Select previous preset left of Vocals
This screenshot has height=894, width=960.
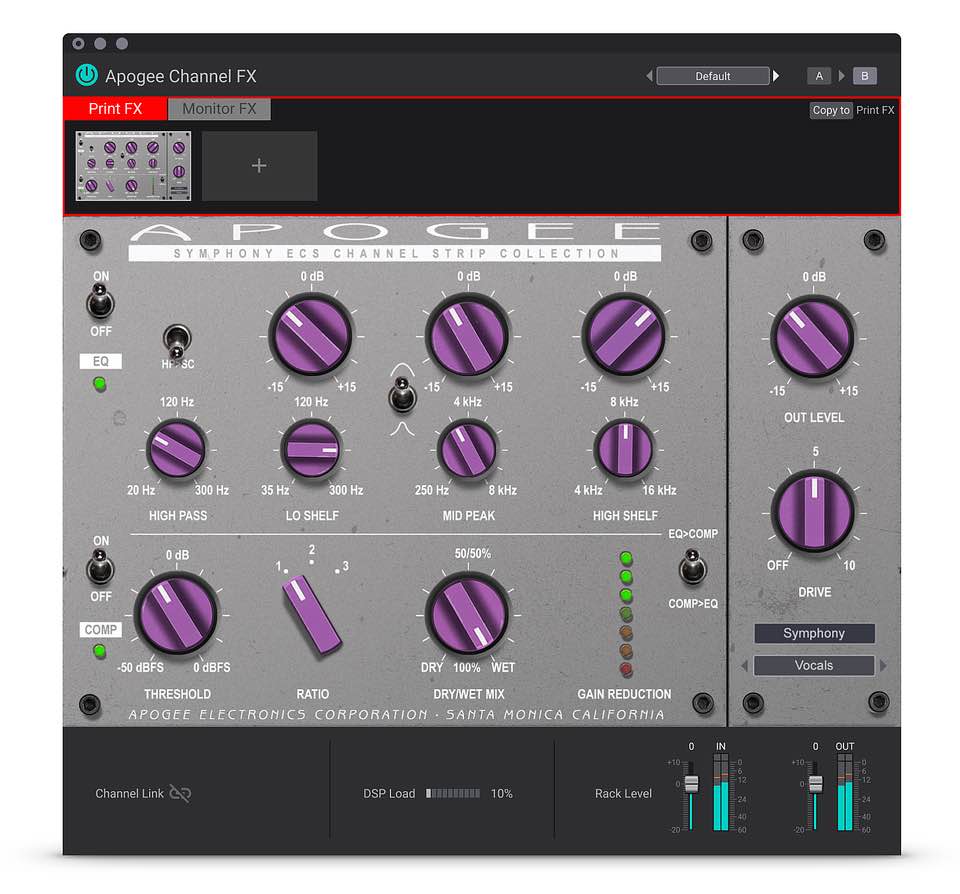[x=744, y=666]
